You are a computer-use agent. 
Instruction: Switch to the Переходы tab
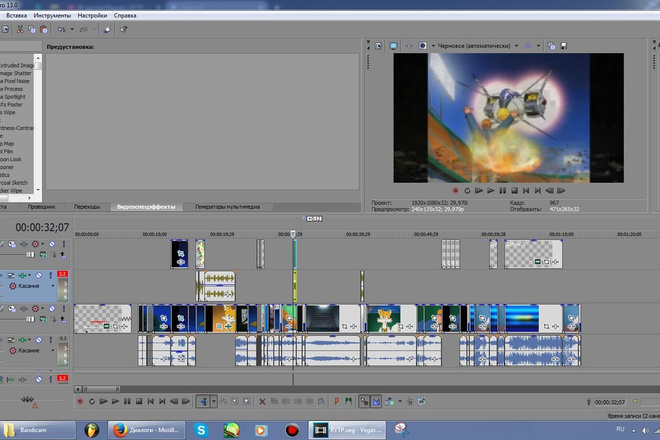click(x=87, y=207)
